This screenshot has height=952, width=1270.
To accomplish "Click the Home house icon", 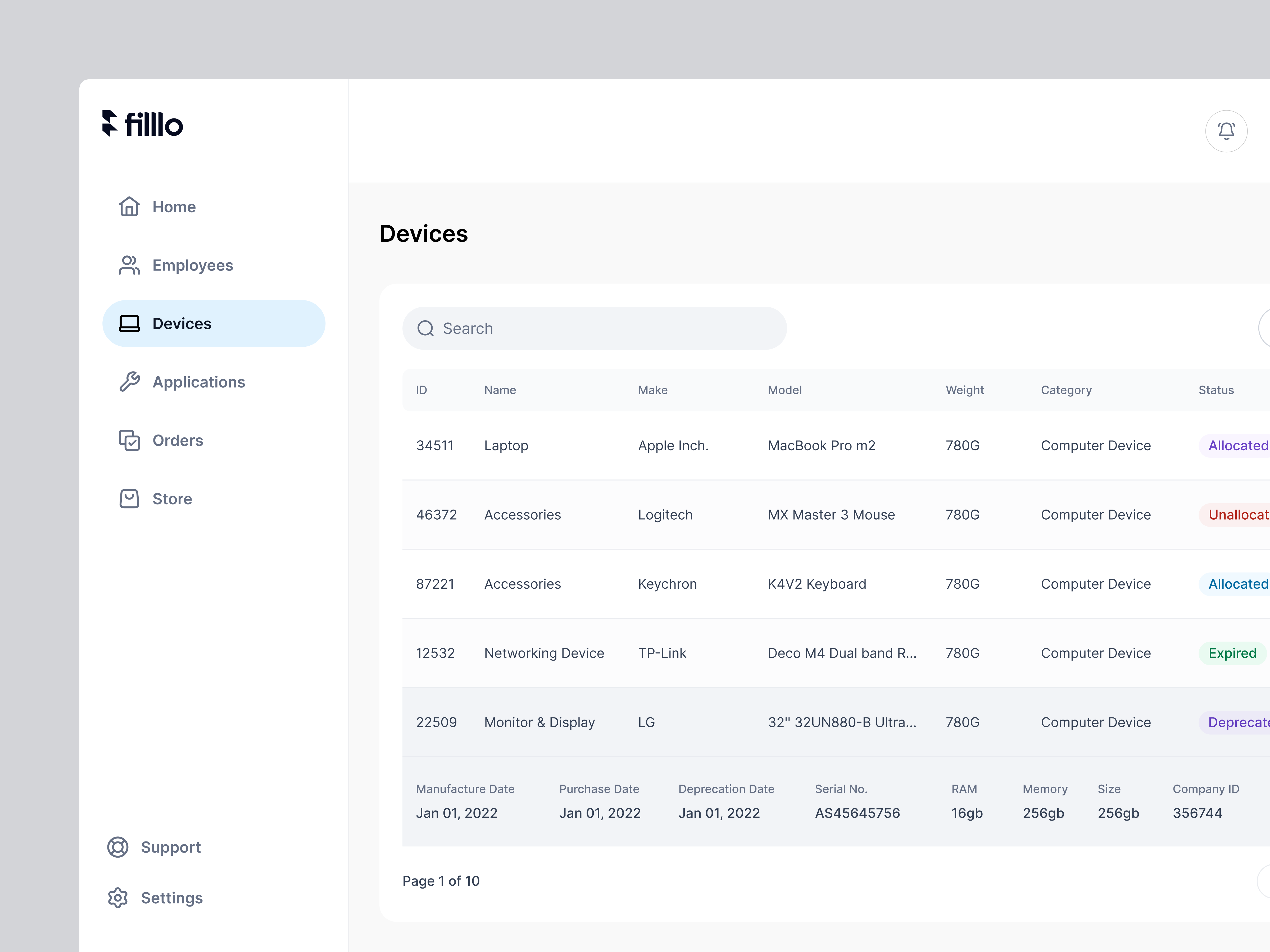I will [x=129, y=207].
